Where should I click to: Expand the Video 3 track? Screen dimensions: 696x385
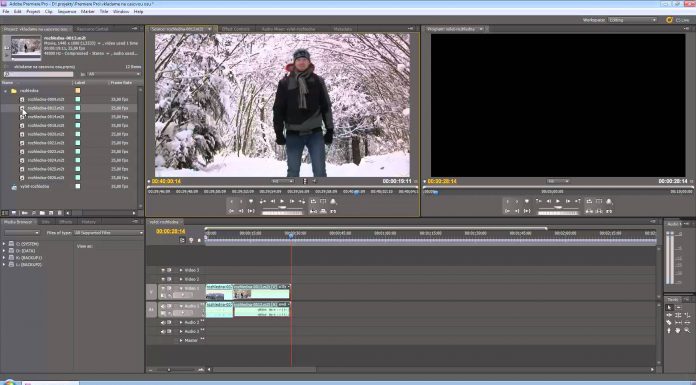click(x=181, y=270)
